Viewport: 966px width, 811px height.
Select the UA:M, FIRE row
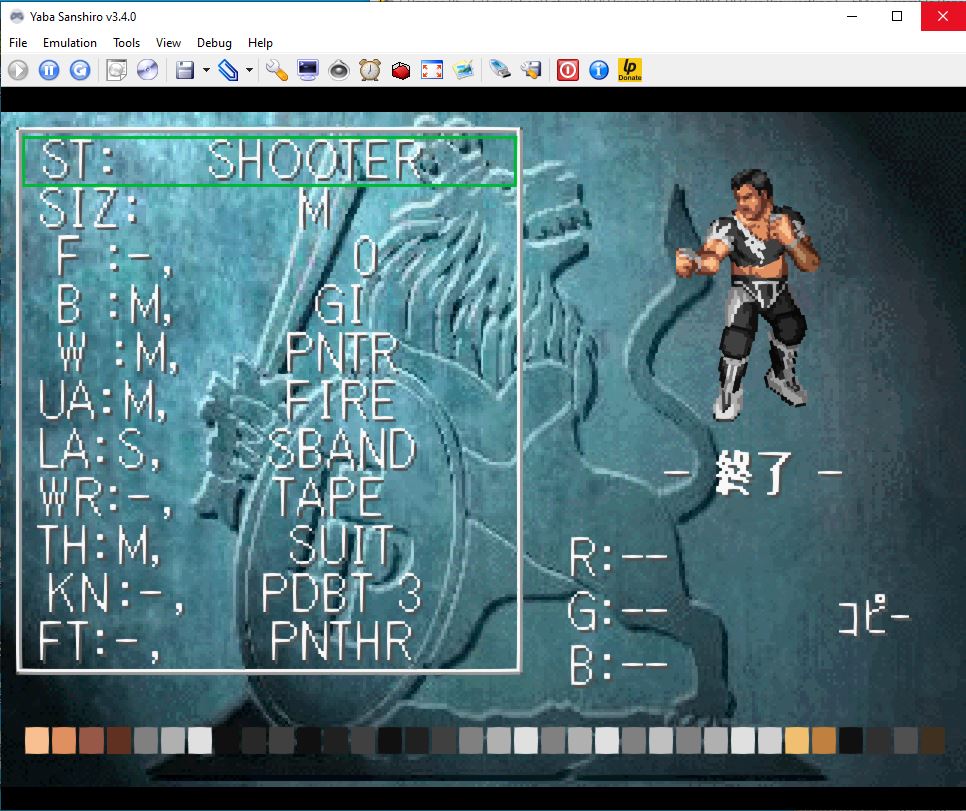pos(269,401)
